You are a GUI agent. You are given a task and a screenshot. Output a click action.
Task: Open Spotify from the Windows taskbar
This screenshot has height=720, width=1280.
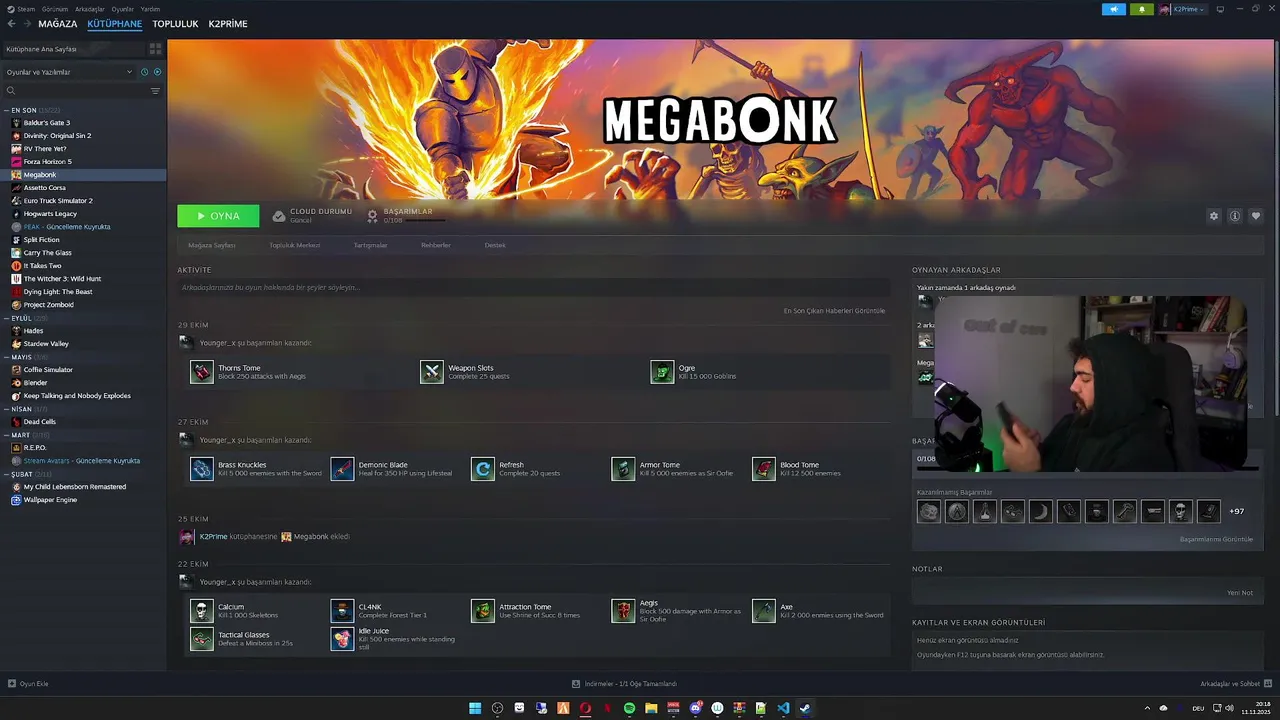coord(629,708)
